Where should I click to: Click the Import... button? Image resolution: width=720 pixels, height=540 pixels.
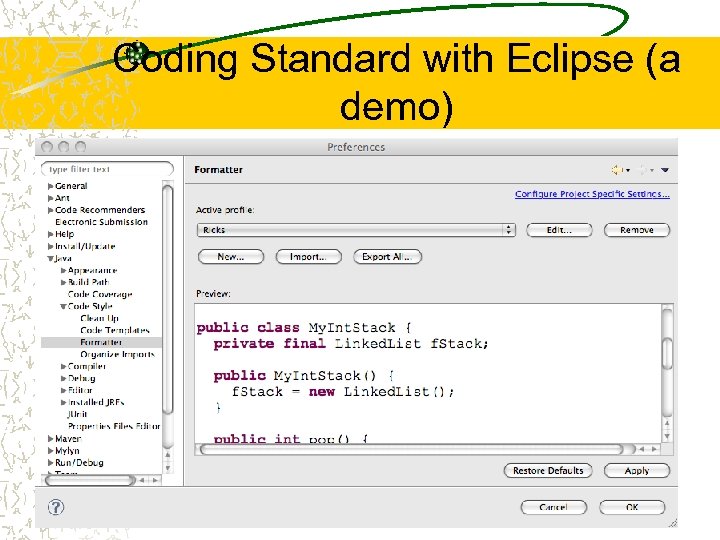coord(308,257)
